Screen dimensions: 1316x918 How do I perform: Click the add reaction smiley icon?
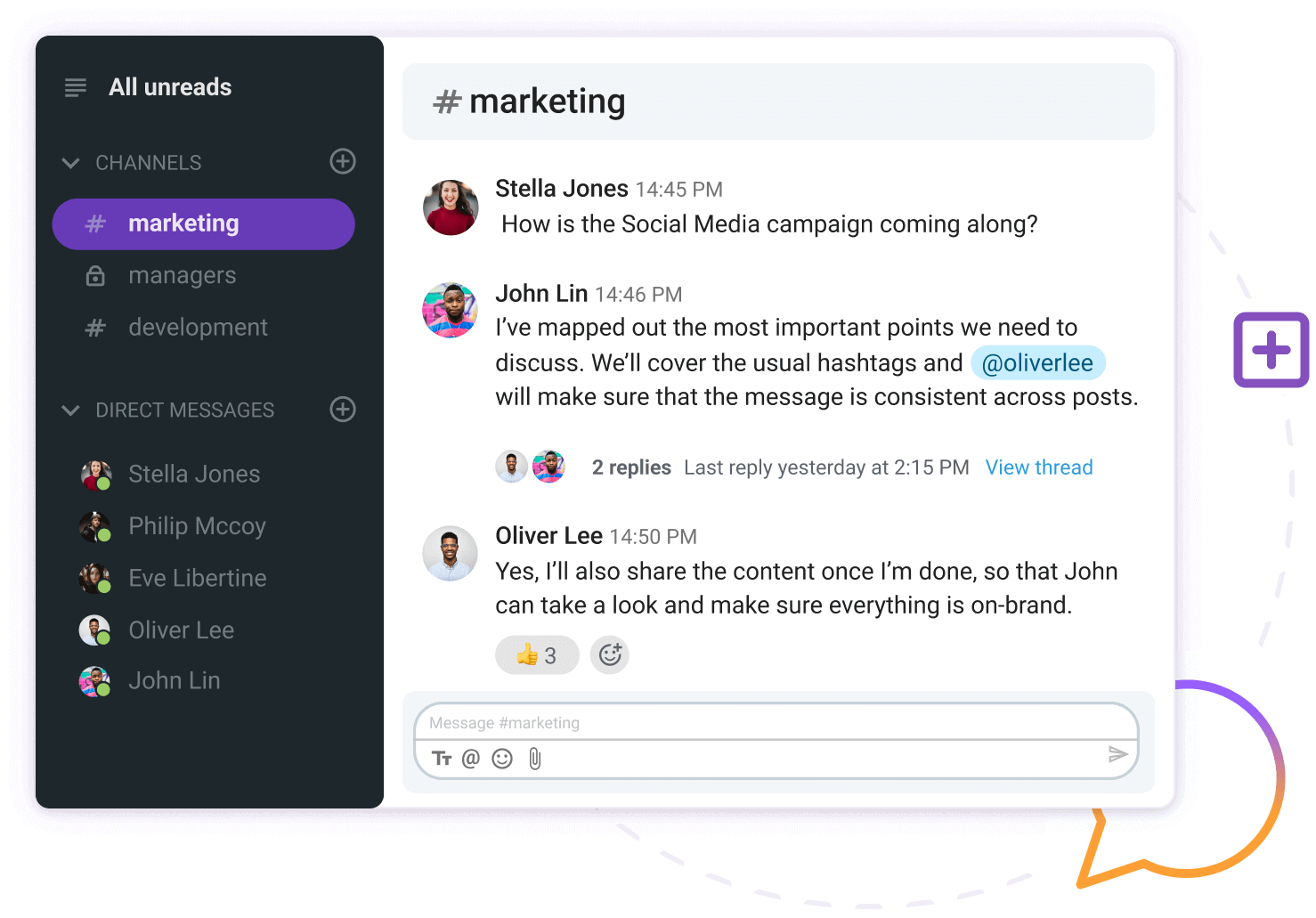tap(610, 655)
